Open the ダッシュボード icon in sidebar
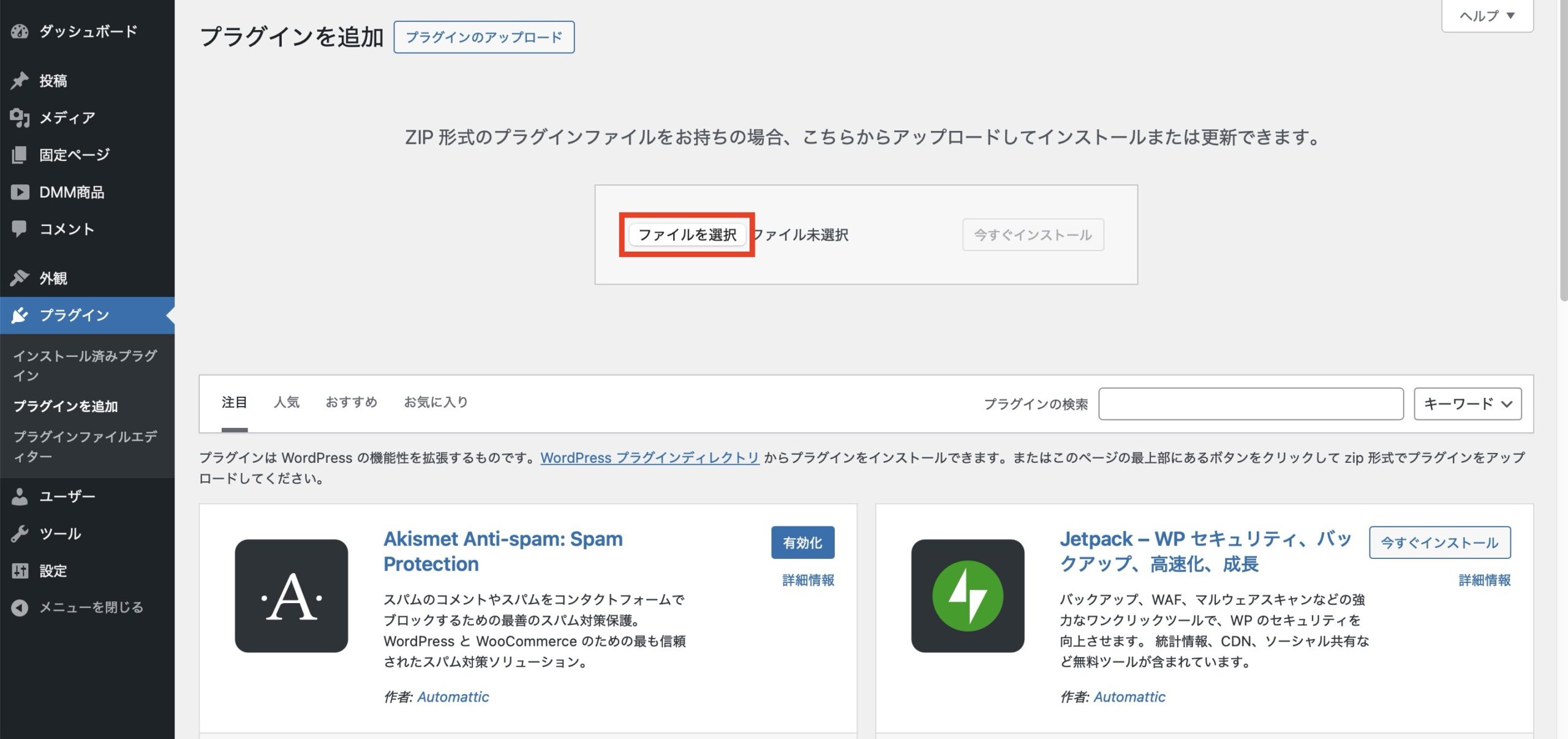This screenshot has height=739, width=1568. point(20,32)
